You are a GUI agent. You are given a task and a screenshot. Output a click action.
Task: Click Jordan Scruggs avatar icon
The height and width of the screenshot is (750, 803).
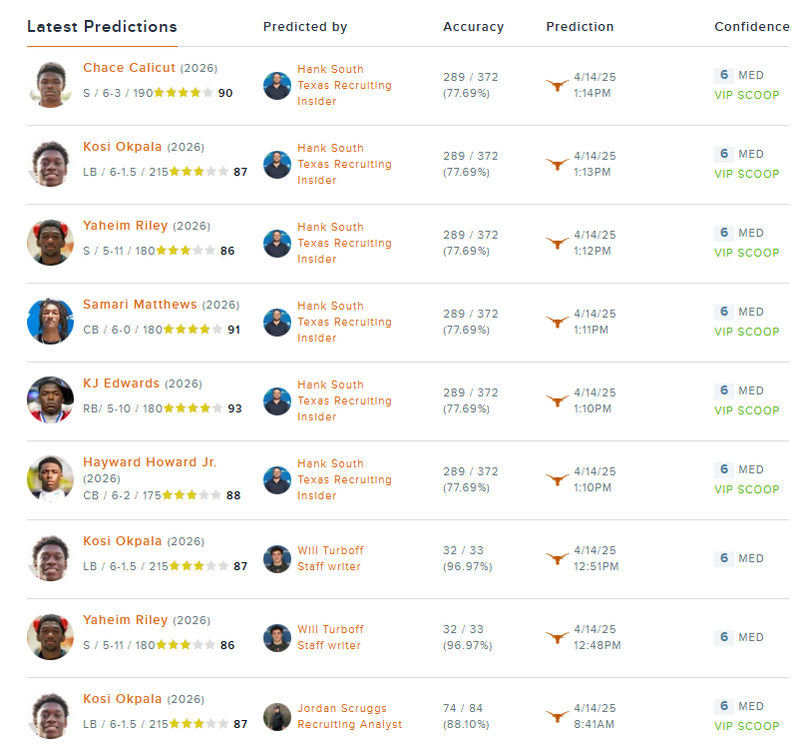point(277,716)
